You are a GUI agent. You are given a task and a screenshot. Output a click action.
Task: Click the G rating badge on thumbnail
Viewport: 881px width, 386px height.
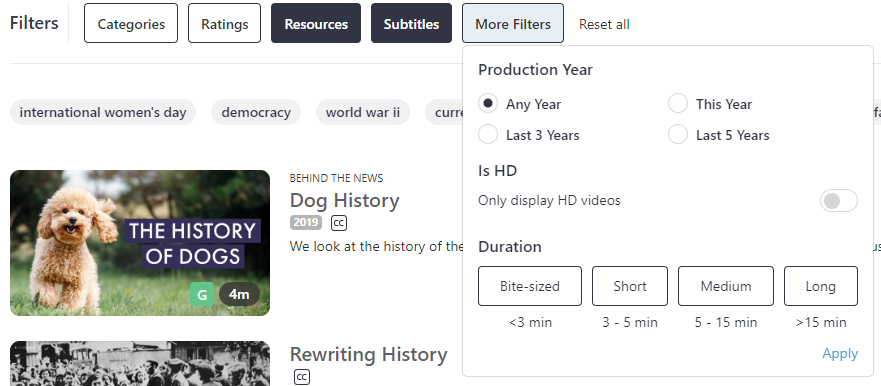coord(202,294)
